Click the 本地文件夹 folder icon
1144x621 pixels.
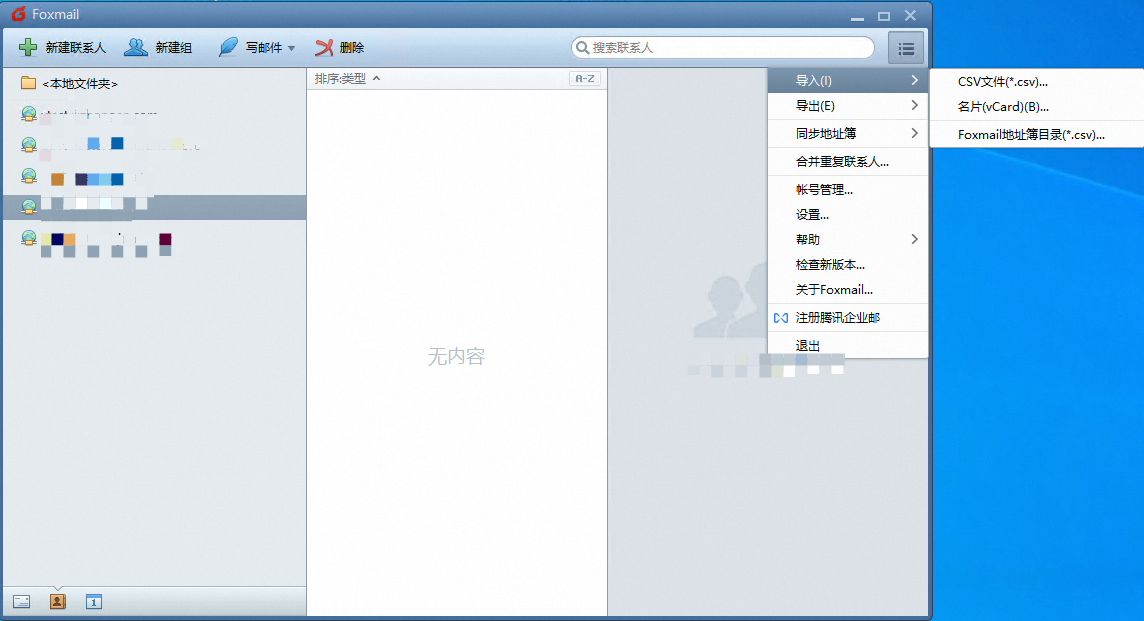28,83
